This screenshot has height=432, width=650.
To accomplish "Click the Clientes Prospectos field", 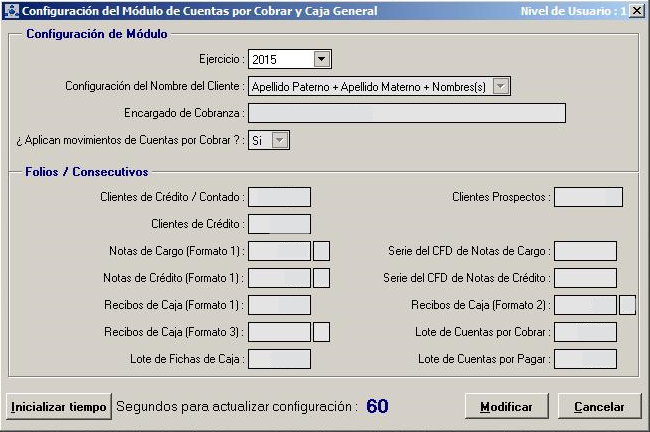I will click(x=588, y=197).
